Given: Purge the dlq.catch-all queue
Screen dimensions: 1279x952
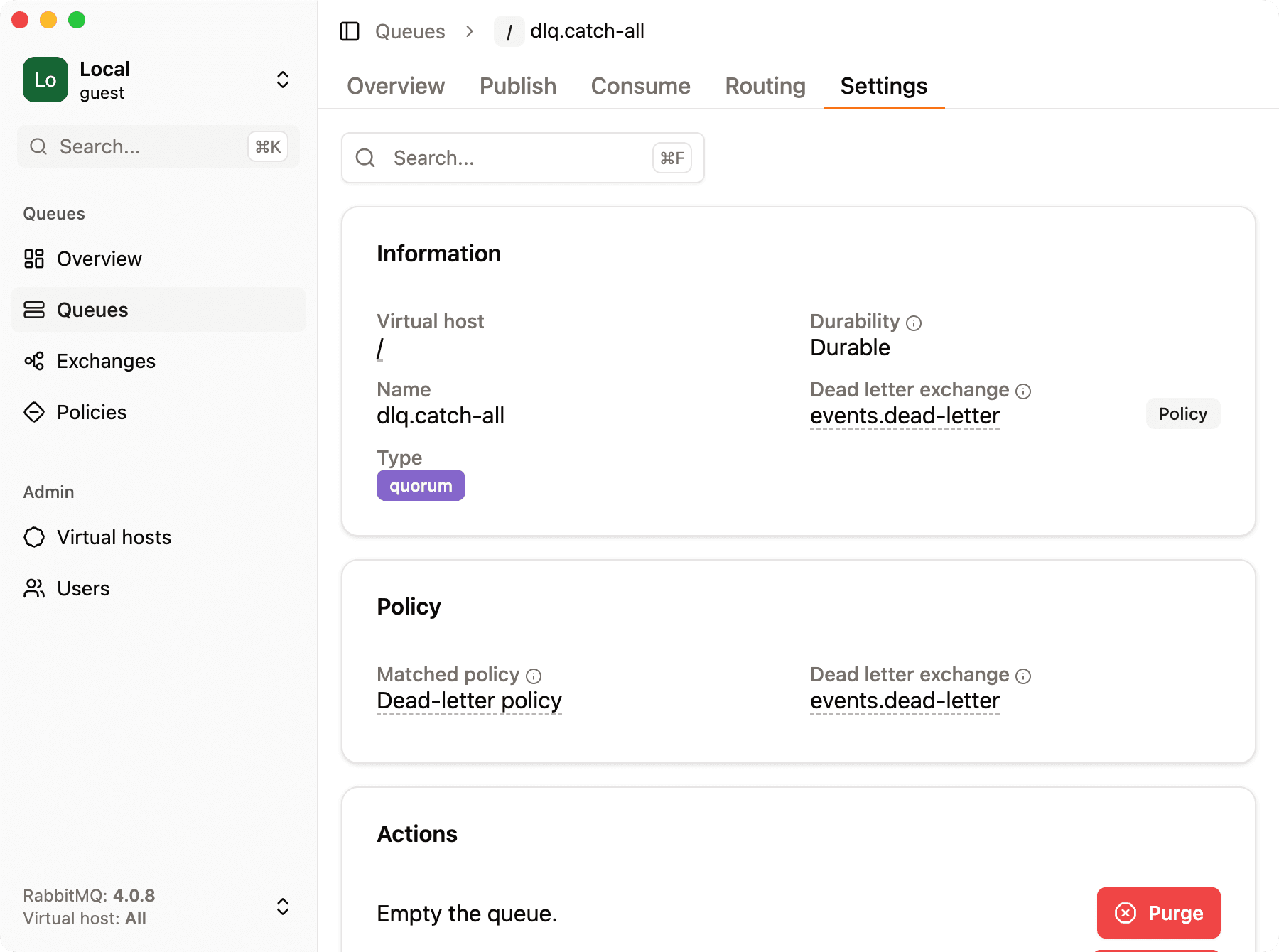Looking at the screenshot, I should tap(1157, 913).
